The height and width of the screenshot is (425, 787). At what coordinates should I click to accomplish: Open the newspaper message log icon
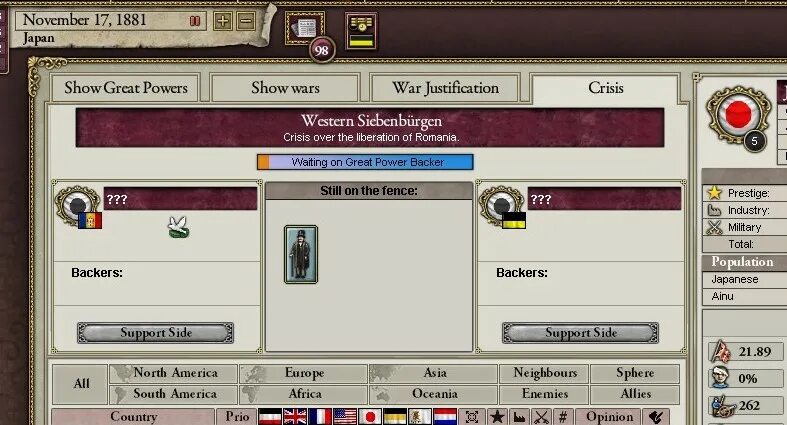click(x=304, y=28)
